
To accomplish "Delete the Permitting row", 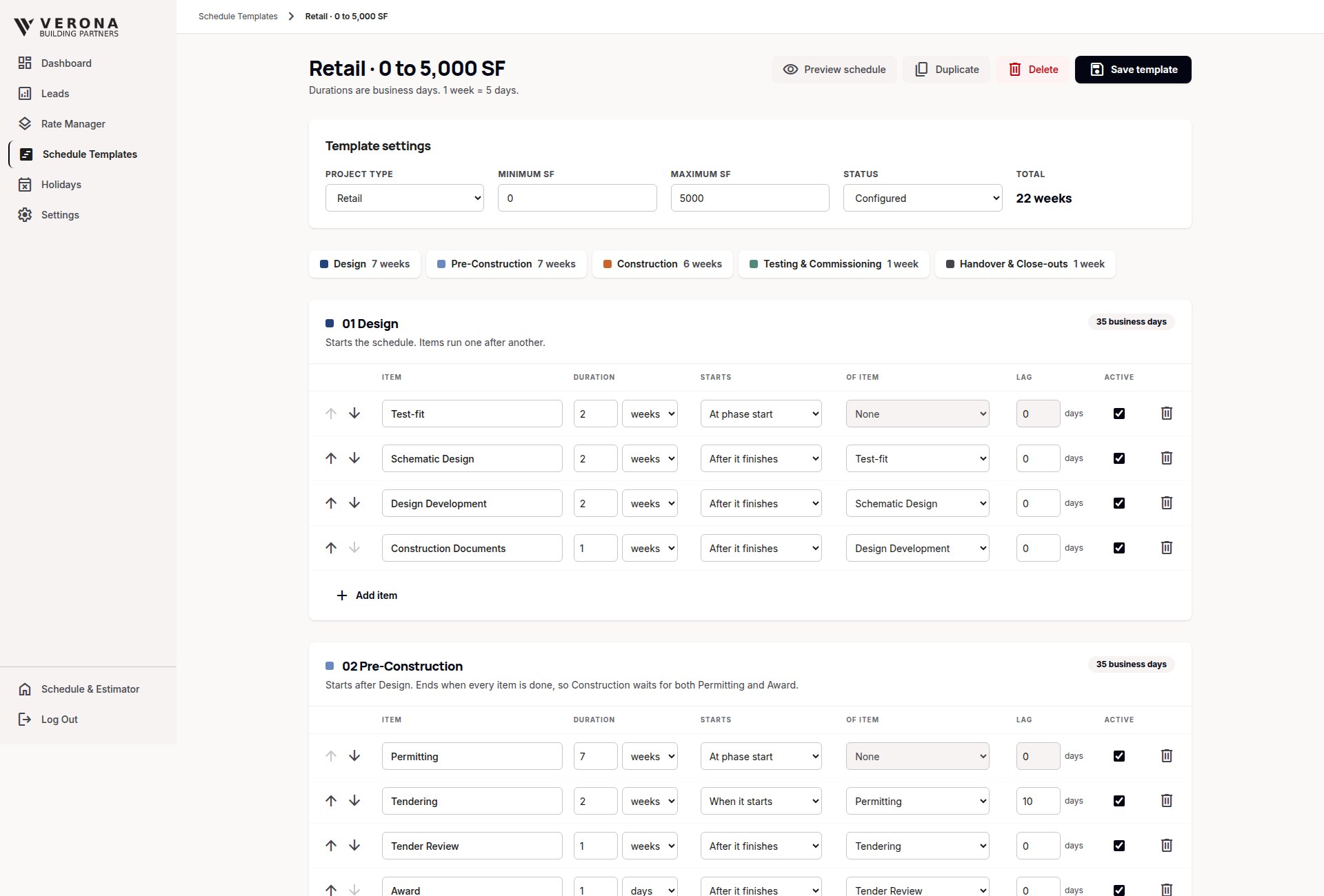I will (x=1167, y=756).
